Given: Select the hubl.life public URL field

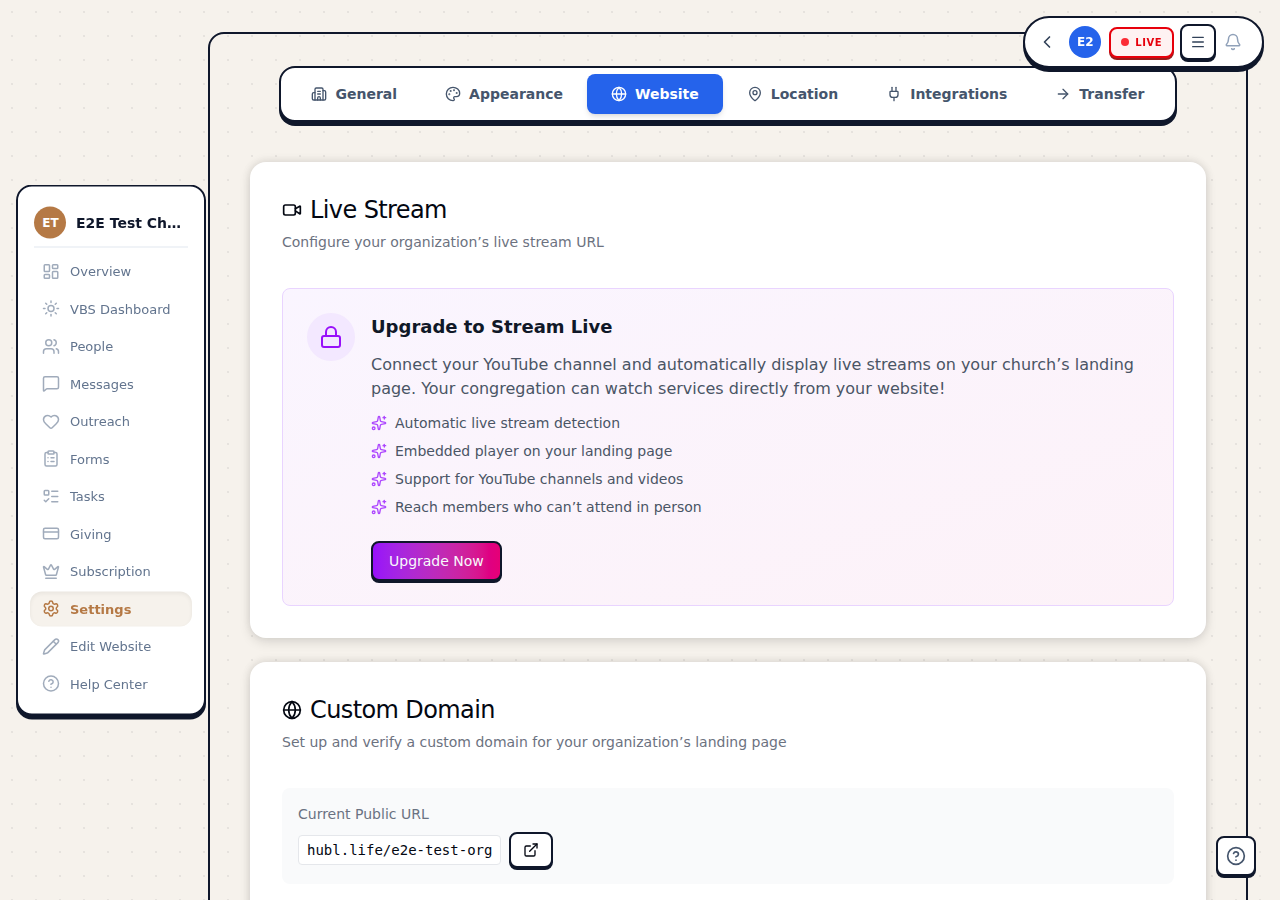Looking at the screenshot, I should (x=399, y=850).
